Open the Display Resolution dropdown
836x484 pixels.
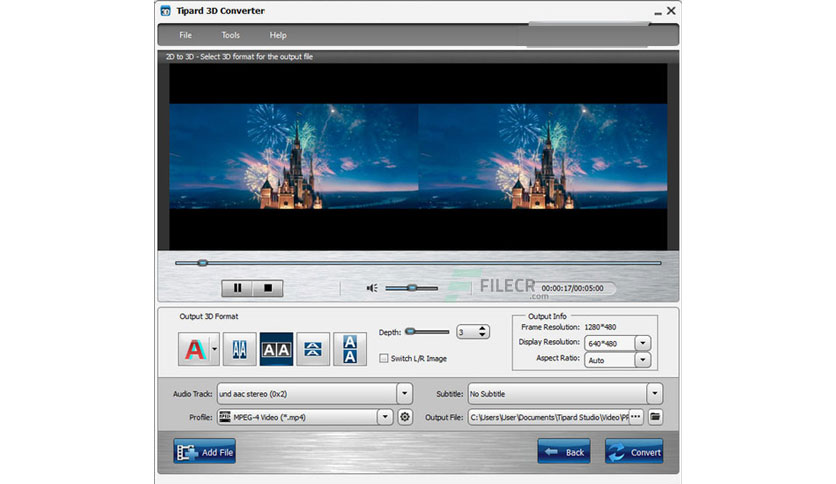point(642,343)
